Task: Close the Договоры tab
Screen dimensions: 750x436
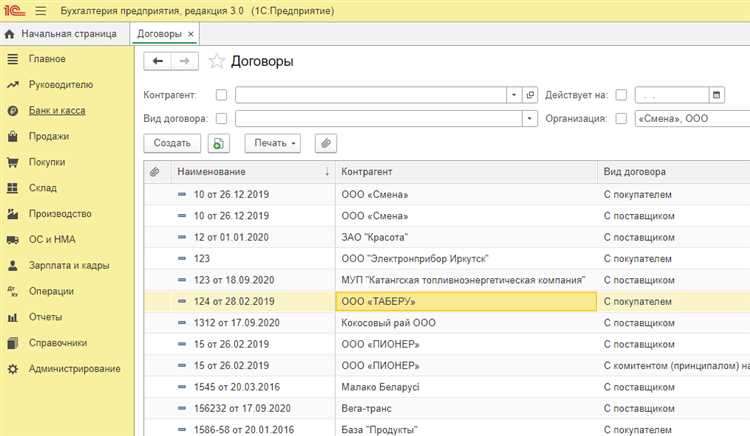Action: pyautogui.click(x=191, y=34)
